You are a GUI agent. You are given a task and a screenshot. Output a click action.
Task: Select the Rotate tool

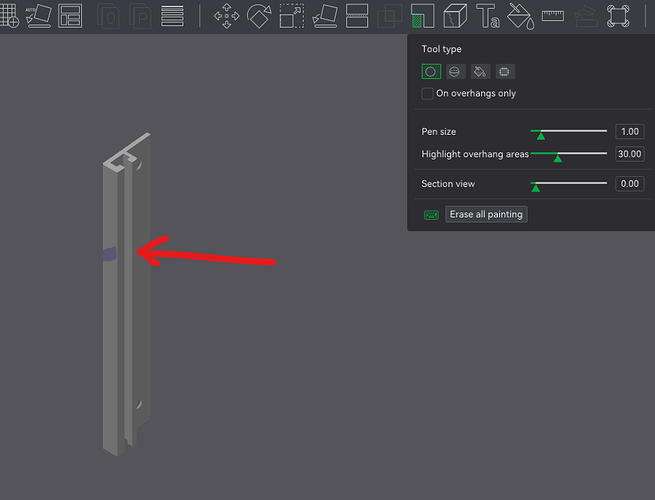pyautogui.click(x=259, y=16)
